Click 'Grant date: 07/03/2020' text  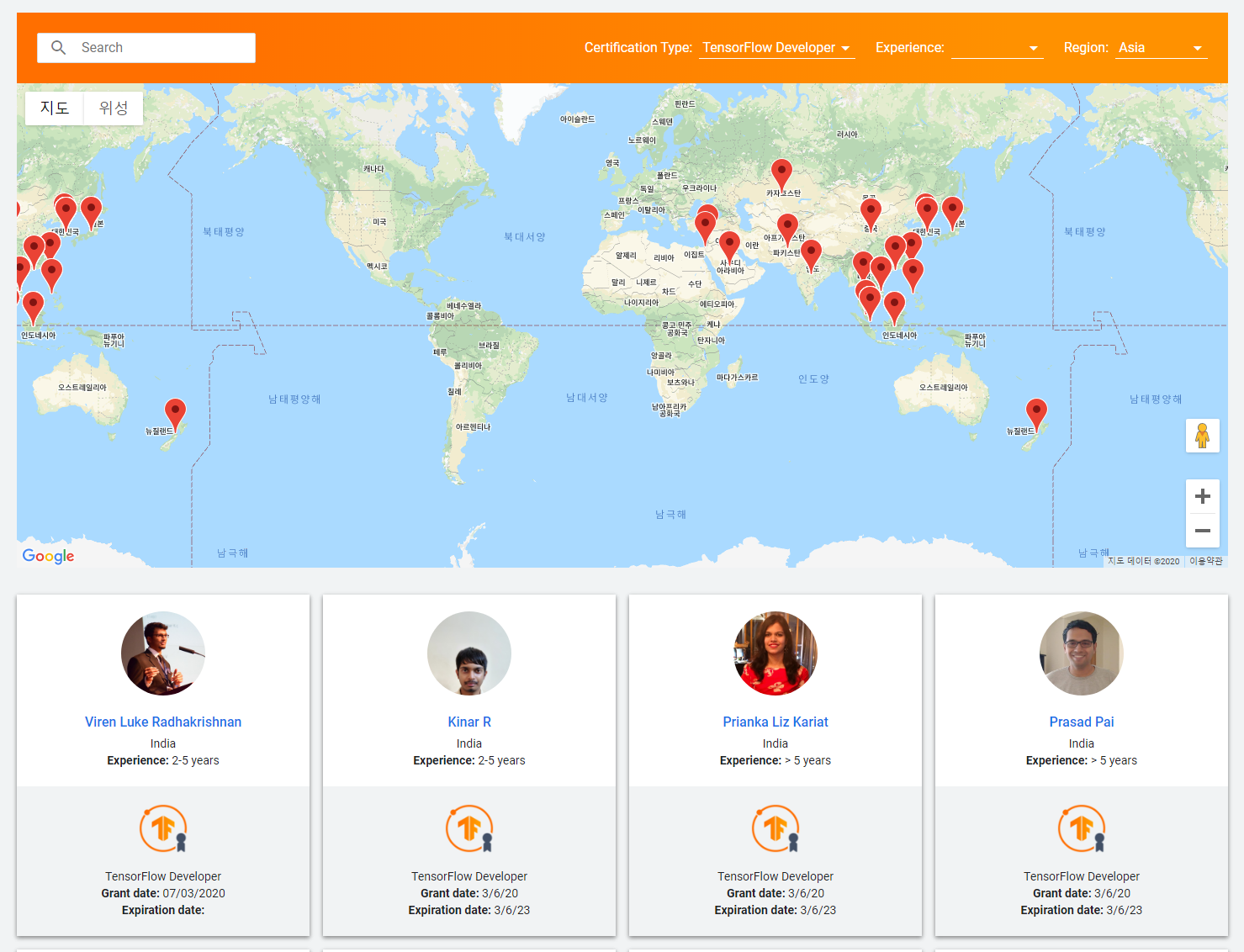(x=163, y=893)
